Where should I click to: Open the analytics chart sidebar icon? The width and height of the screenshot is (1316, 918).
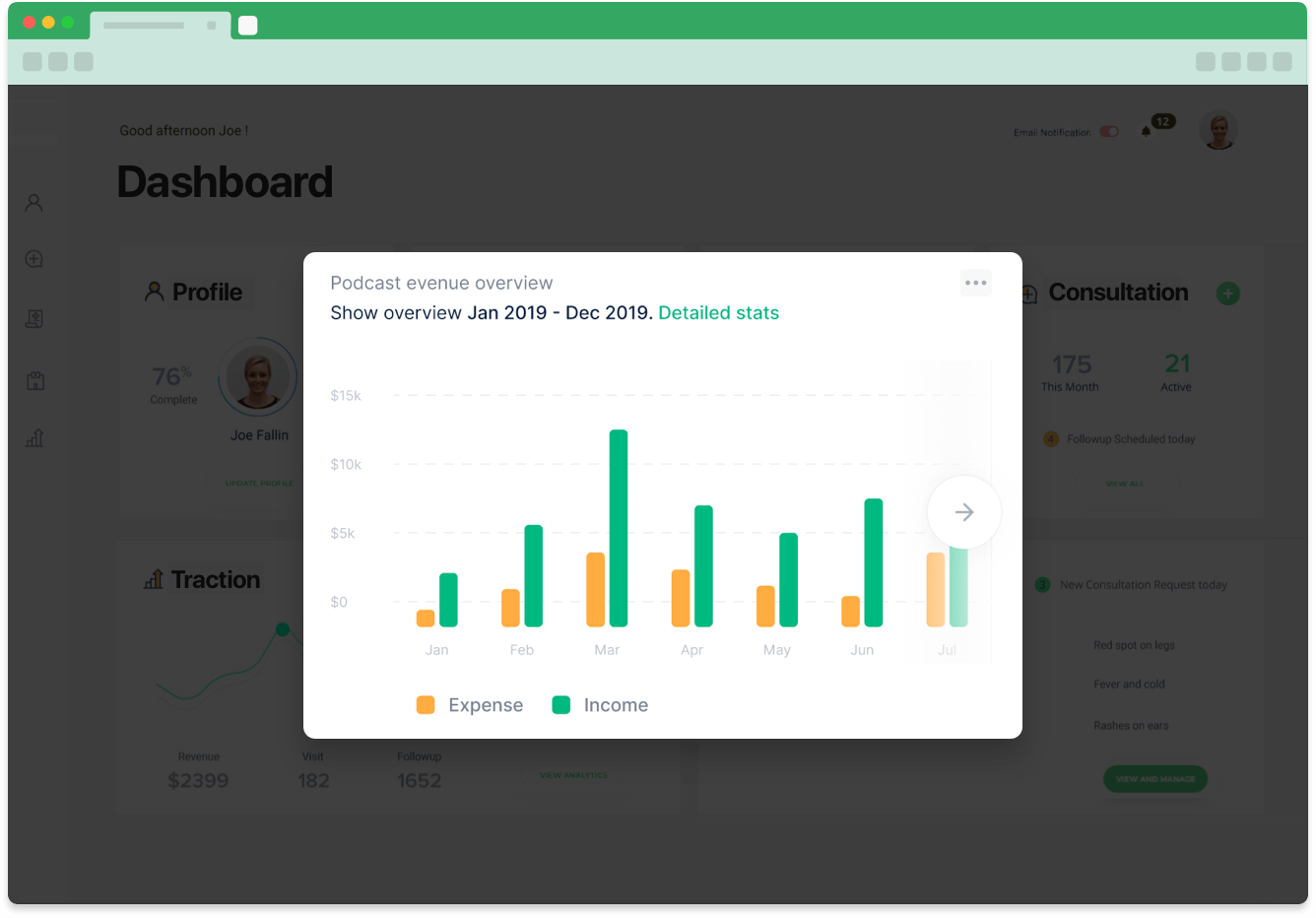coord(34,437)
